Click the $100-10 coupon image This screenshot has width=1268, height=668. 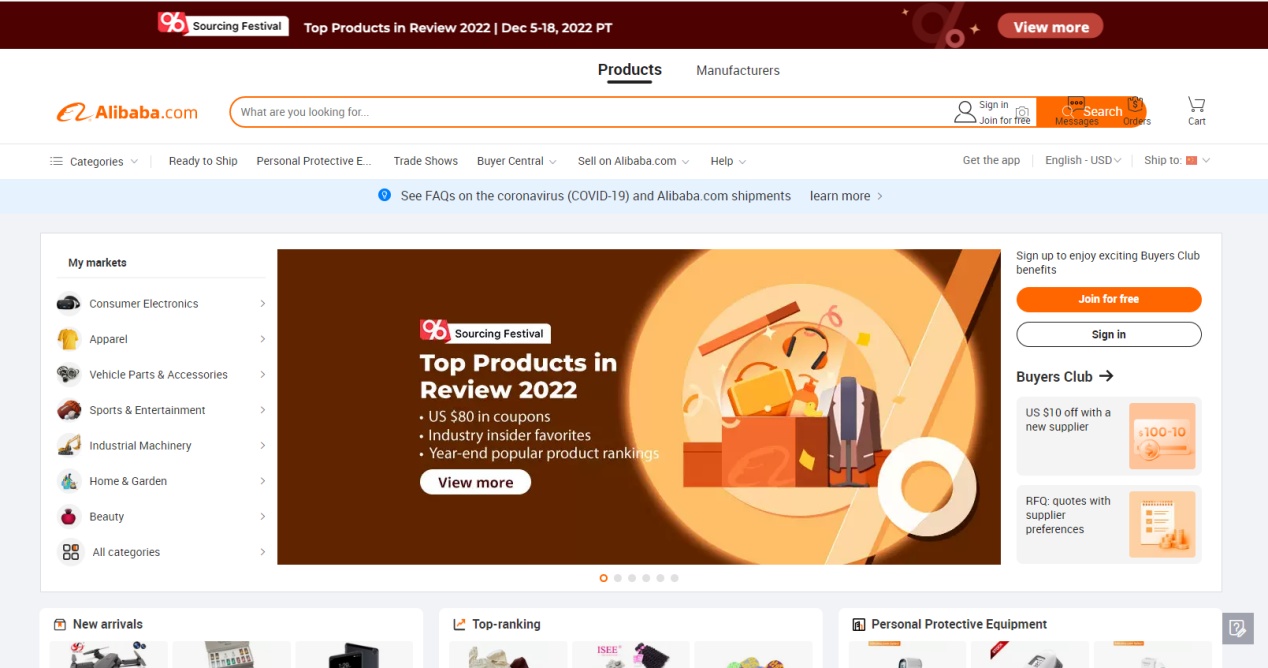pyautogui.click(x=1162, y=436)
